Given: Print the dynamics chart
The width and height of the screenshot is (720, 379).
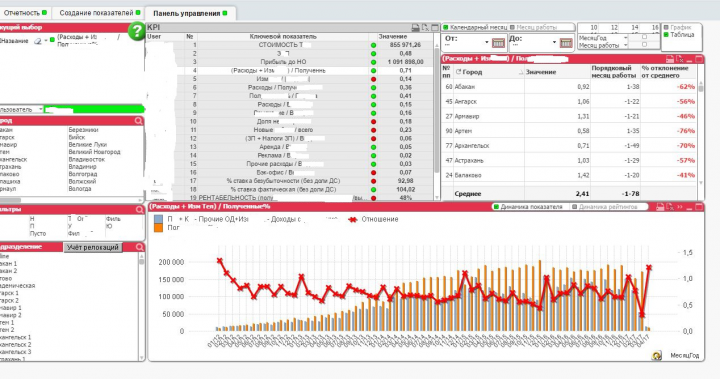Looking at the screenshot, I should tap(660, 207).
